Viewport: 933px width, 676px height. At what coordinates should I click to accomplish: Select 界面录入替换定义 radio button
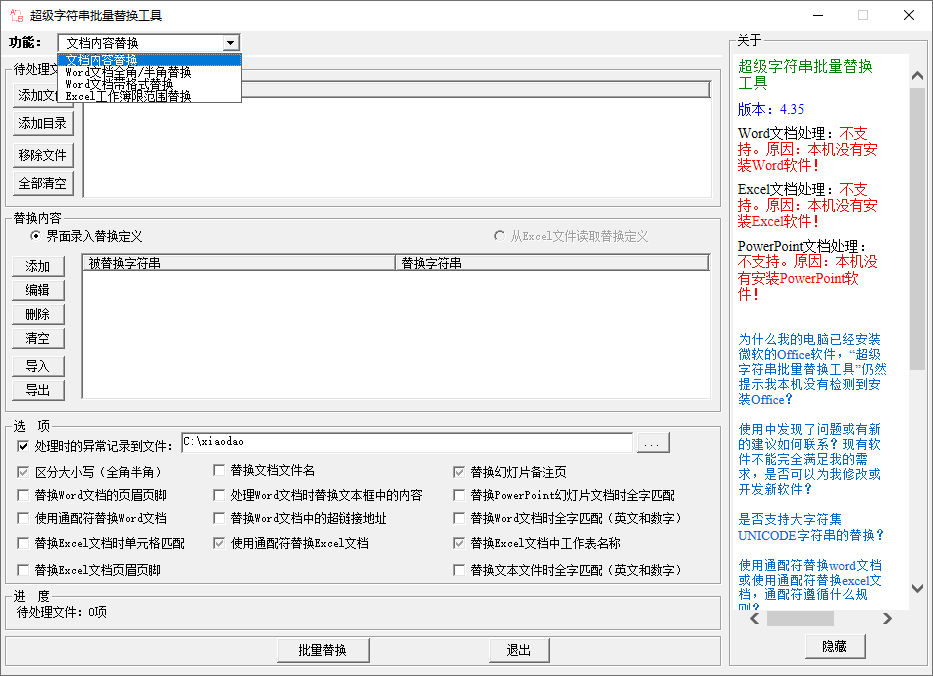[x=36, y=237]
